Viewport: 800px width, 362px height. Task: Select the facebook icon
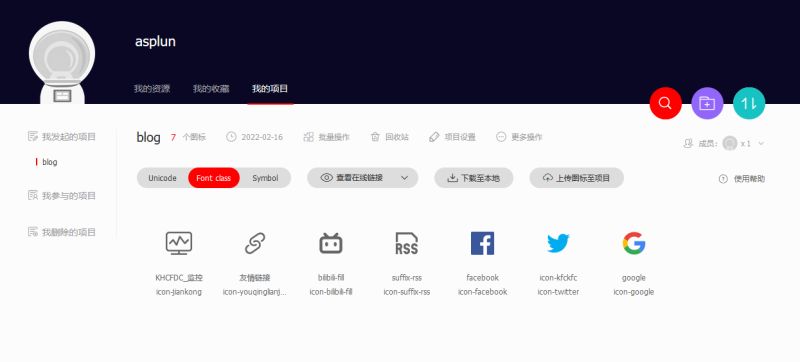click(x=482, y=243)
